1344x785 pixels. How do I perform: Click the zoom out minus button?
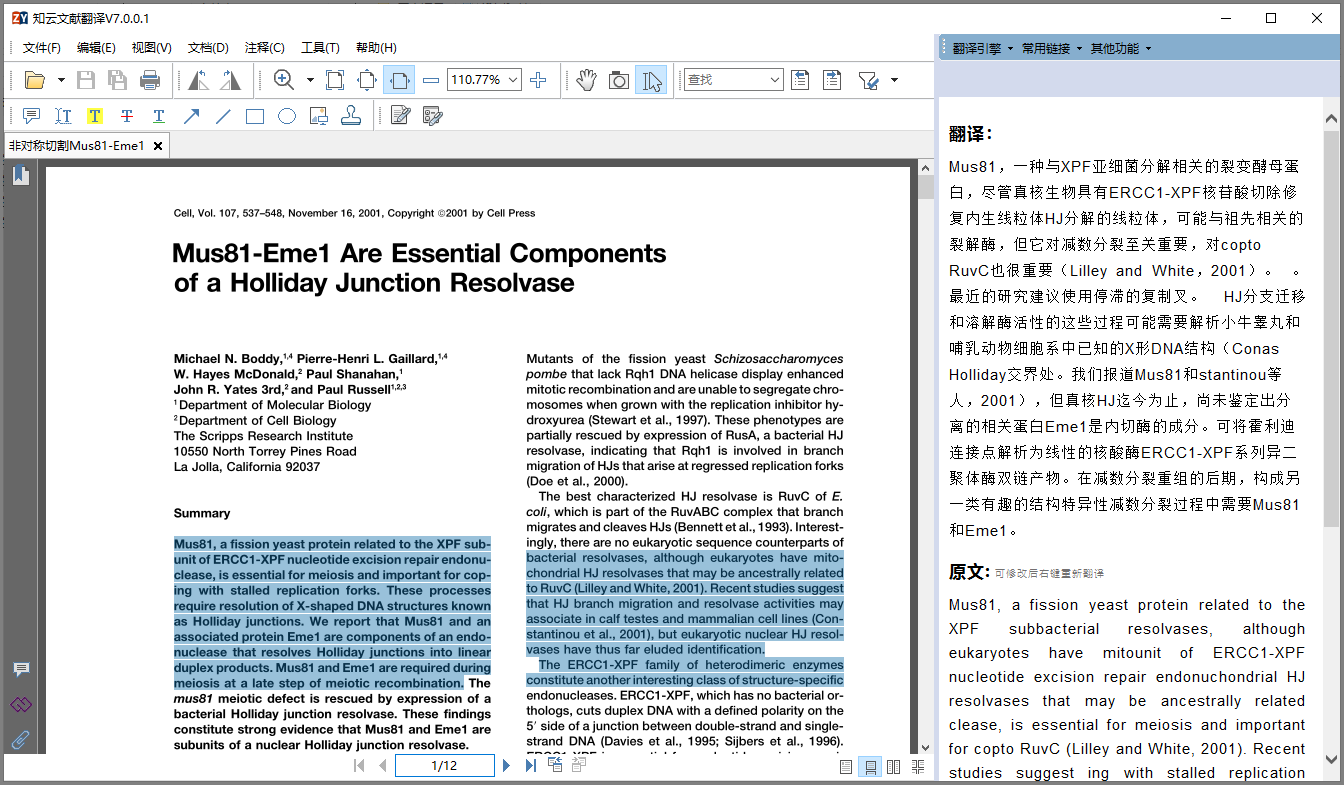click(431, 80)
